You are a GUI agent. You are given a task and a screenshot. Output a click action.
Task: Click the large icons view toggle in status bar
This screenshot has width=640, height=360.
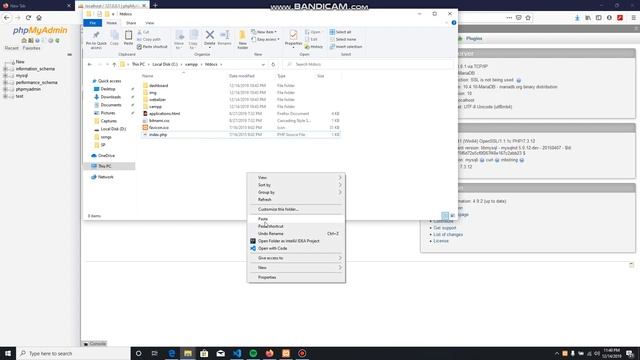[453, 216]
